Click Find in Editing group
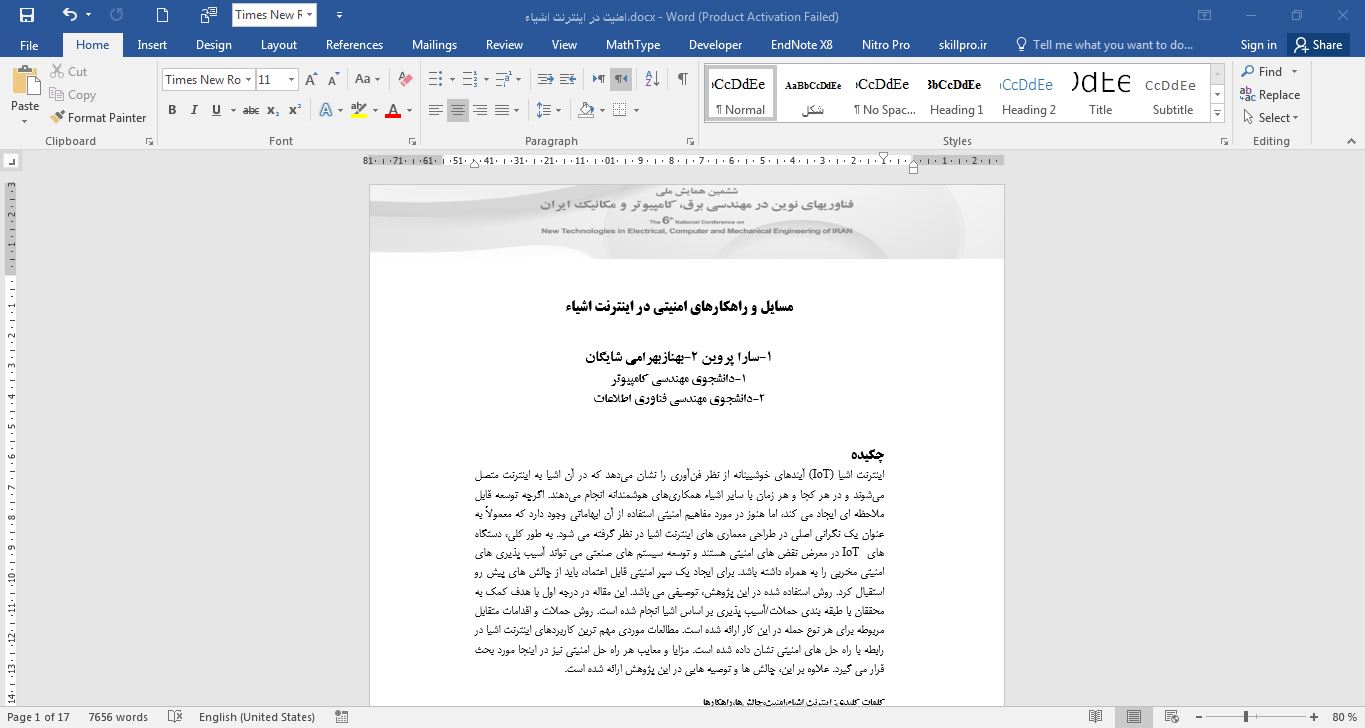This screenshot has width=1365, height=728. coord(1262,71)
